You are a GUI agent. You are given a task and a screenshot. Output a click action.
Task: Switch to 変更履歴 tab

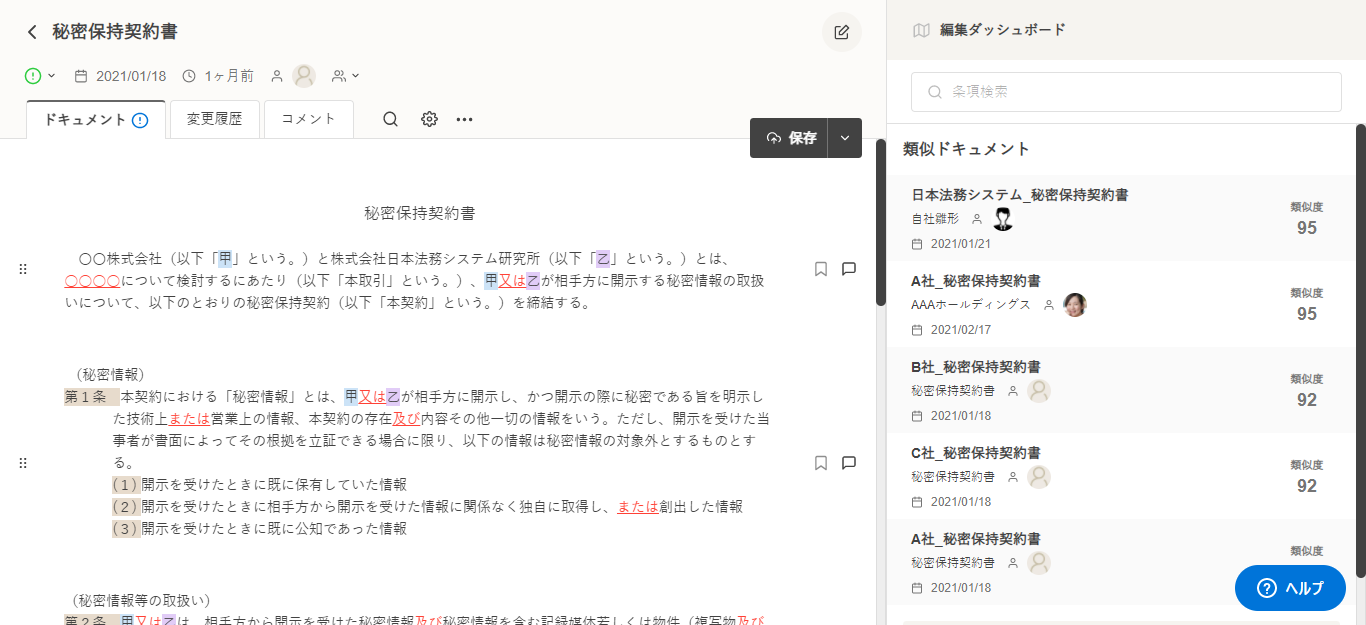click(214, 119)
